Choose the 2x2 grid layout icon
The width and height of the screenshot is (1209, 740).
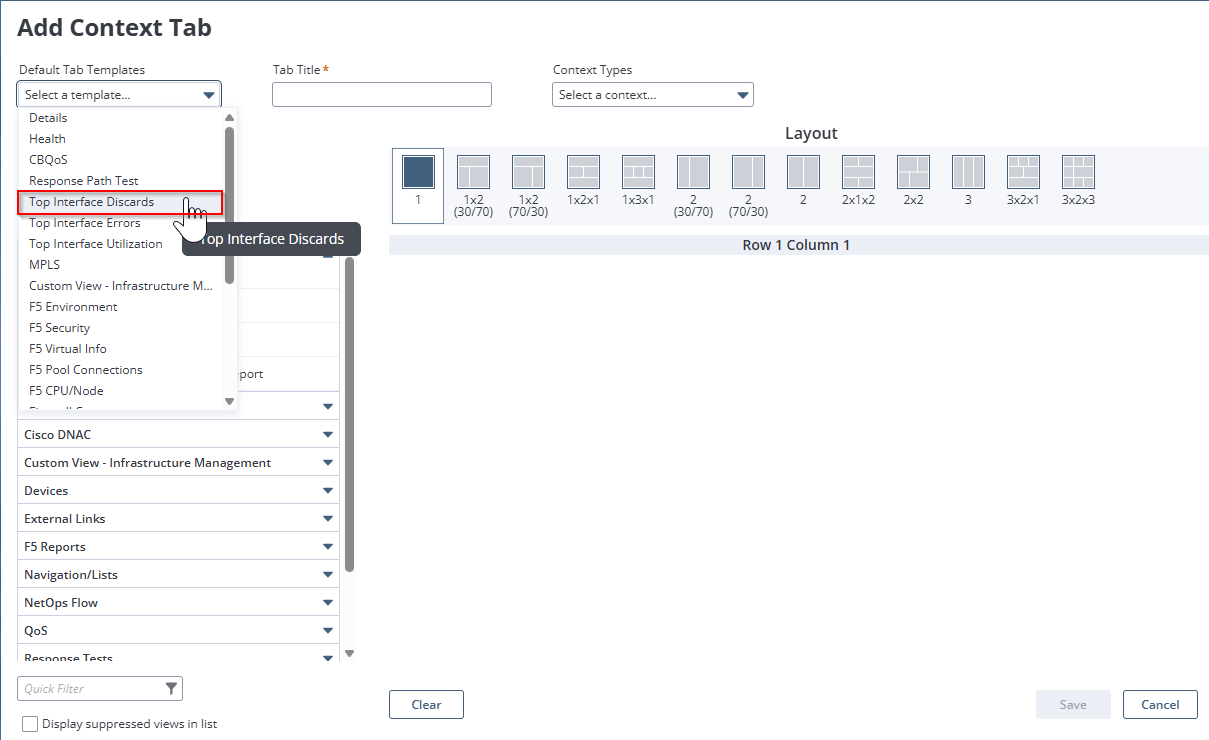tap(913, 172)
